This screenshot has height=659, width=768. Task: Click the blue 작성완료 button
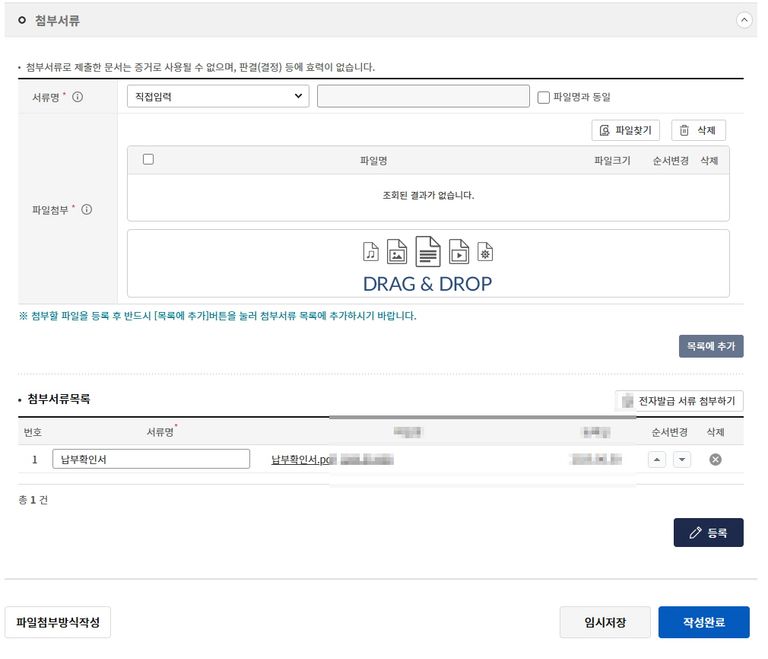(703, 622)
